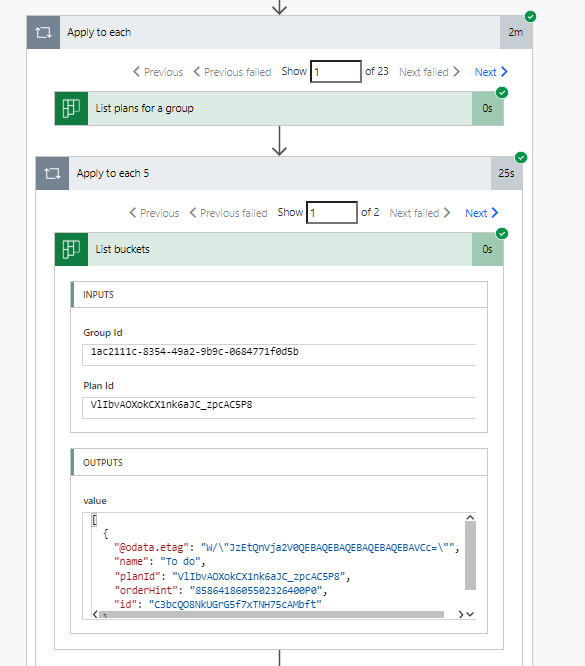Click the 25s duration badge
The width and height of the screenshot is (585, 666).
pos(506,173)
